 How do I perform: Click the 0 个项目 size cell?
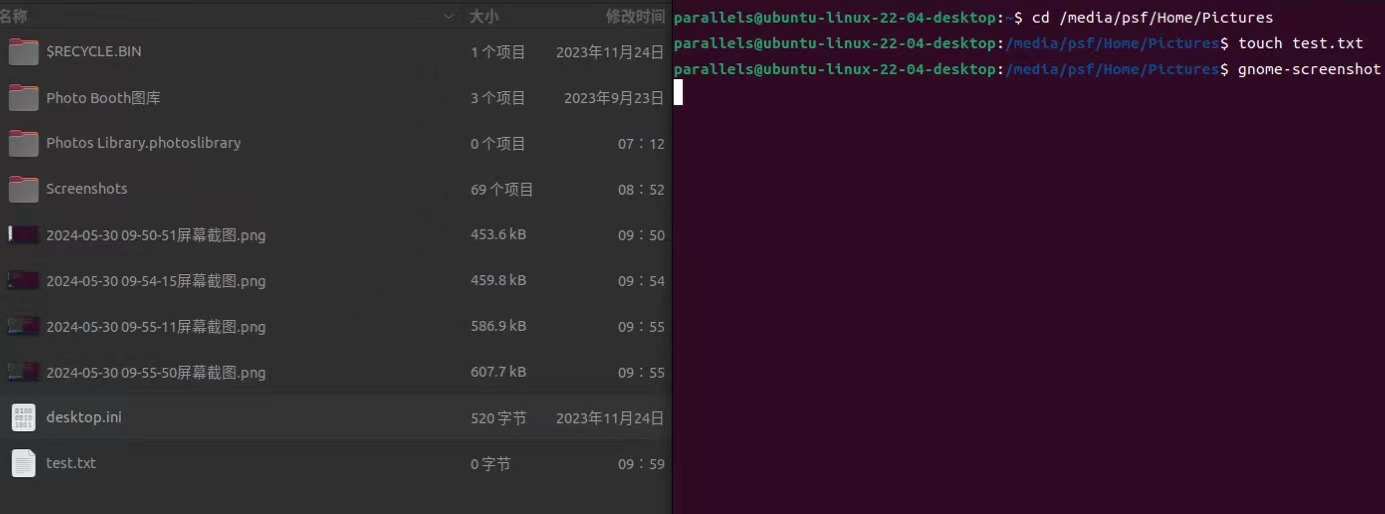tap(498, 144)
